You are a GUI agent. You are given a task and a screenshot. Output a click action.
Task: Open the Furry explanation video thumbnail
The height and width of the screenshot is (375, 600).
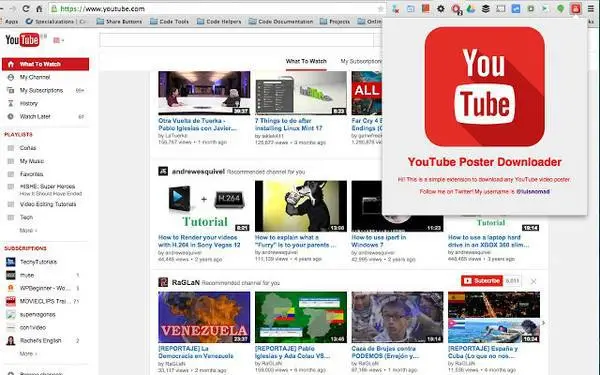[x=301, y=206]
